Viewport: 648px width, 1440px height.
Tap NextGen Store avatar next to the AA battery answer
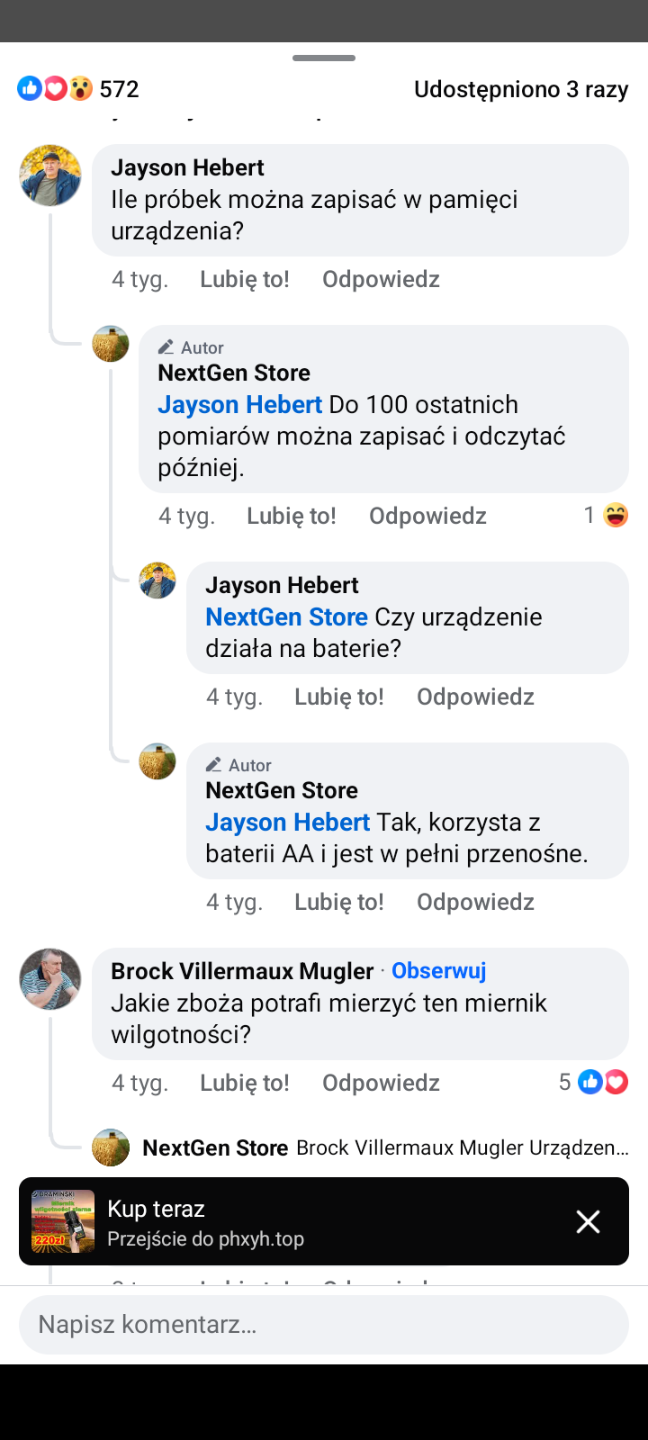[158, 761]
